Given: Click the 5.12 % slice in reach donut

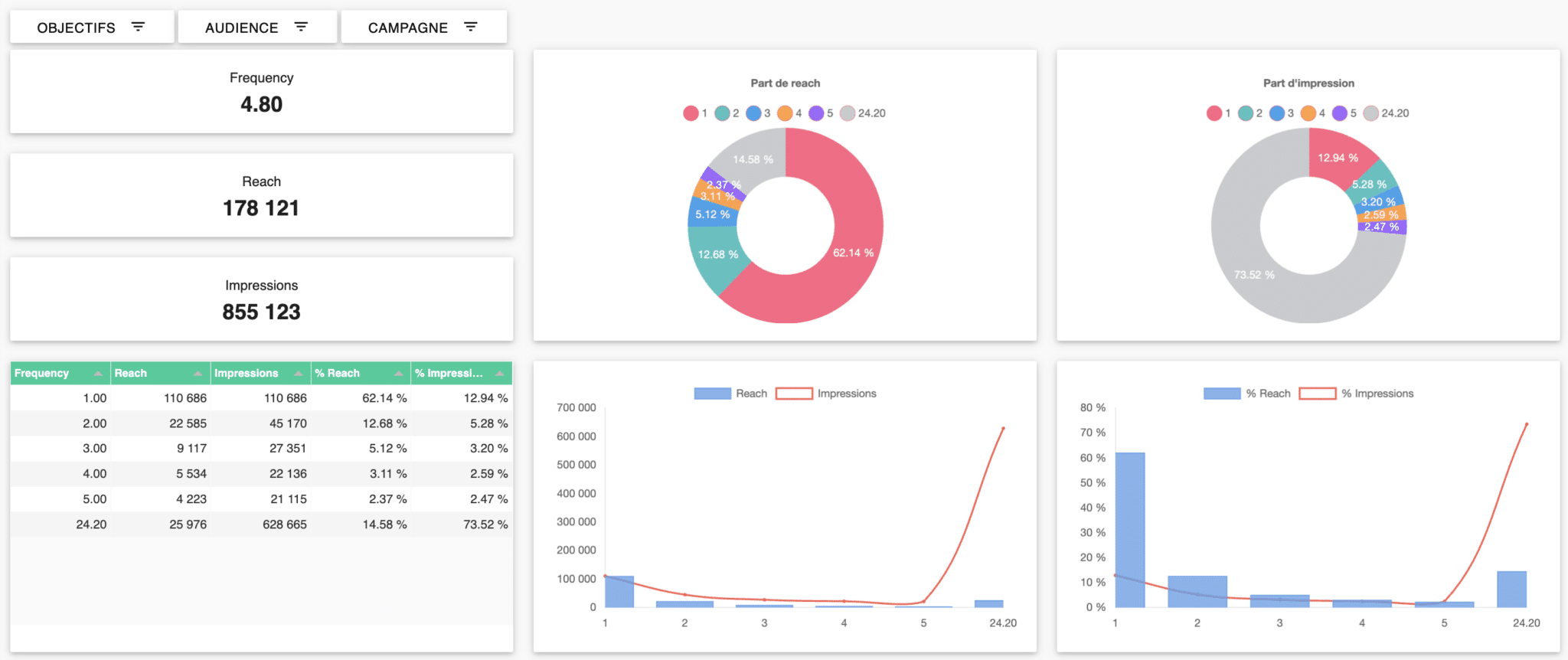Looking at the screenshot, I should coord(712,214).
